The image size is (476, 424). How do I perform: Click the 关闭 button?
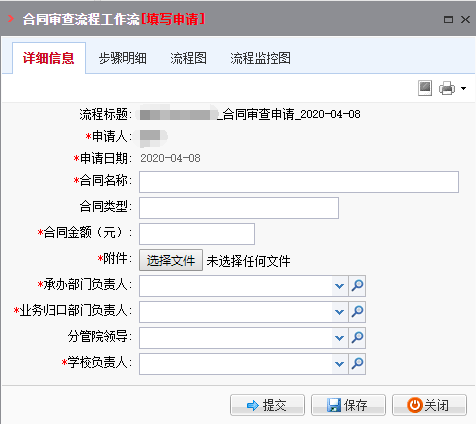click(x=429, y=405)
